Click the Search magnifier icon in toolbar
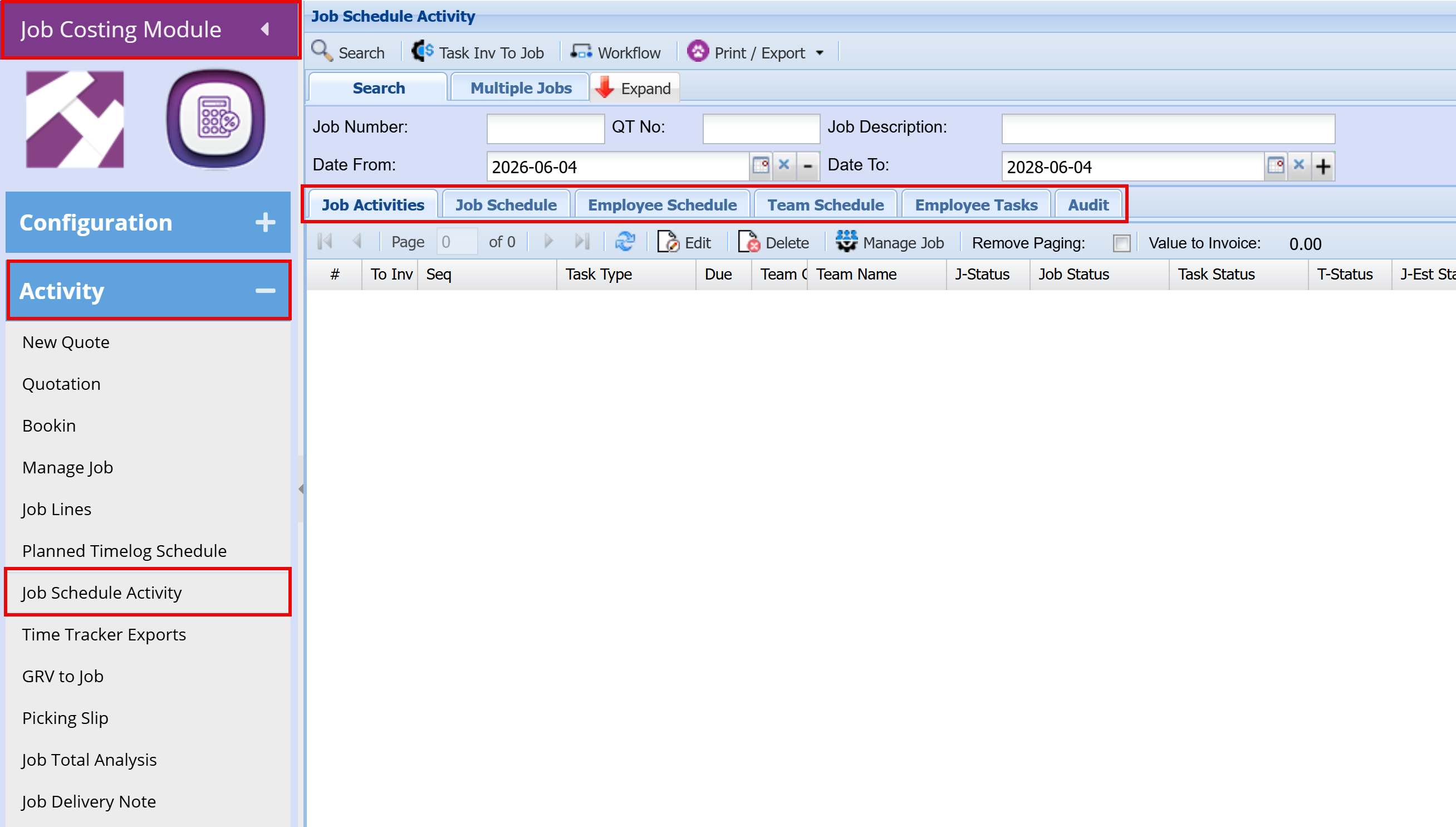1456x827 pixels. pyautogui.click(x=322, y=51)
